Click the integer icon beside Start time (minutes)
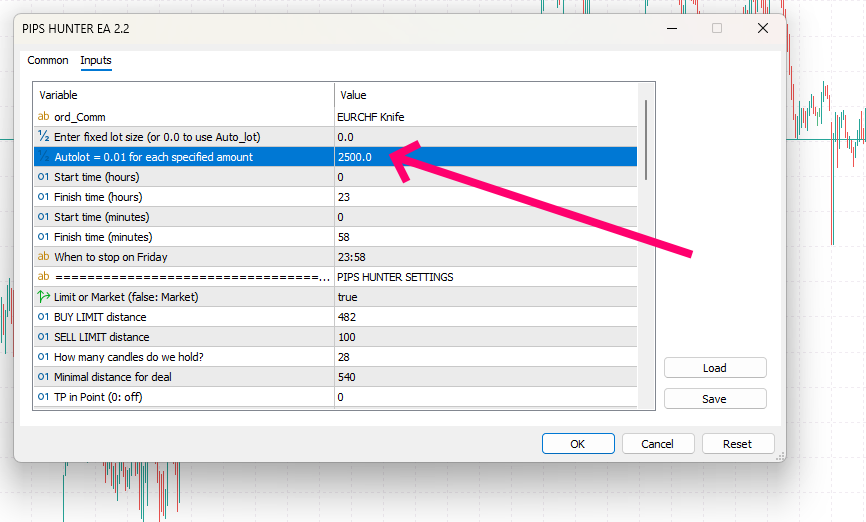866x522 pixels. pos(43,217)
